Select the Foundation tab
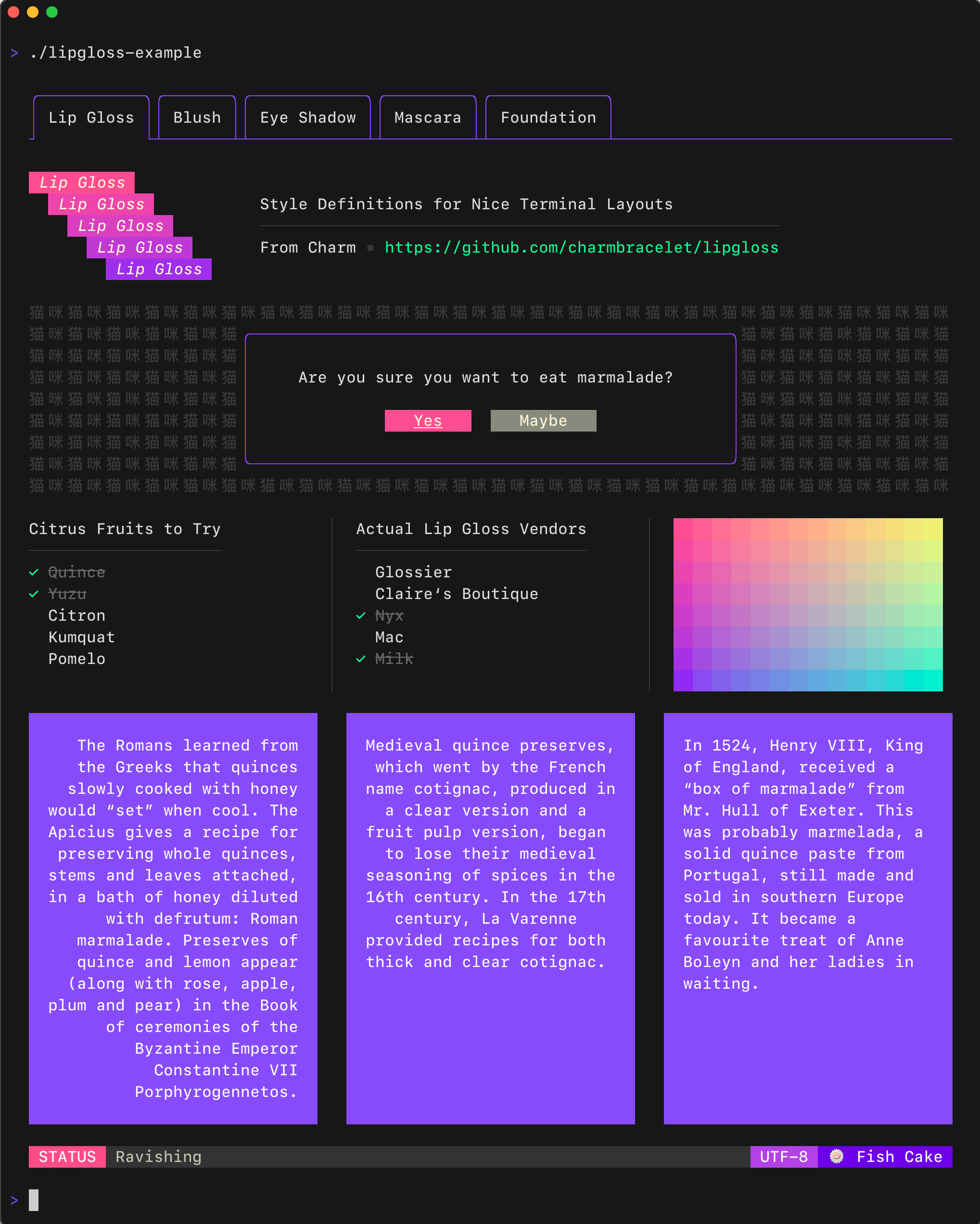Viewport: 980px width, 1224px height. (548, 117)
